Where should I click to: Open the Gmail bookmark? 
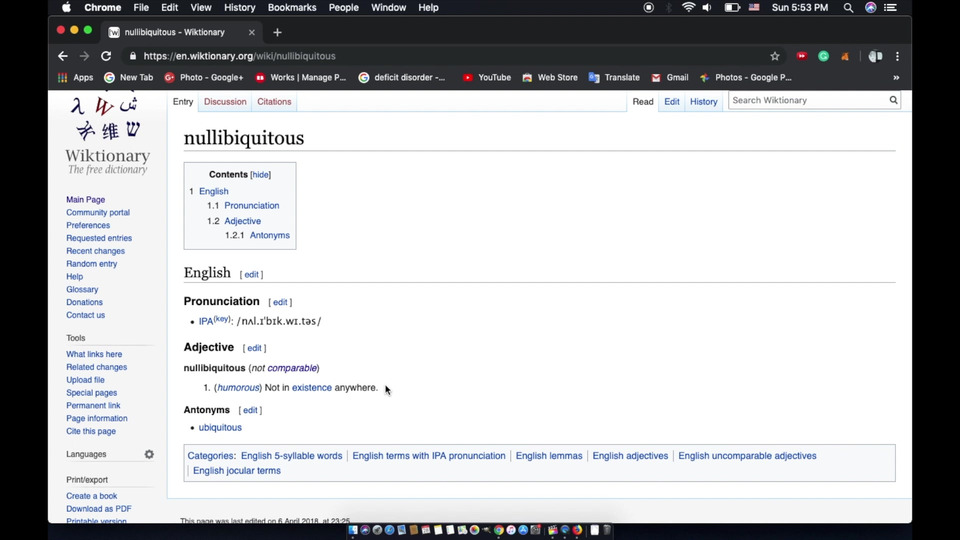tap(670, 77)
